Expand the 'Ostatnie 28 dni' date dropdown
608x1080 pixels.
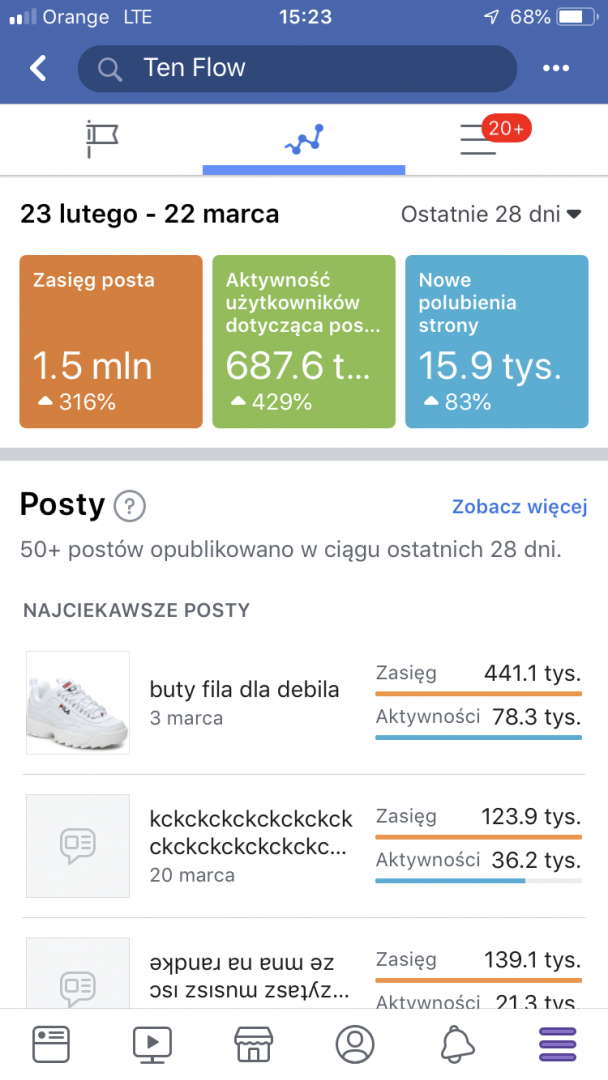(492, 213)
